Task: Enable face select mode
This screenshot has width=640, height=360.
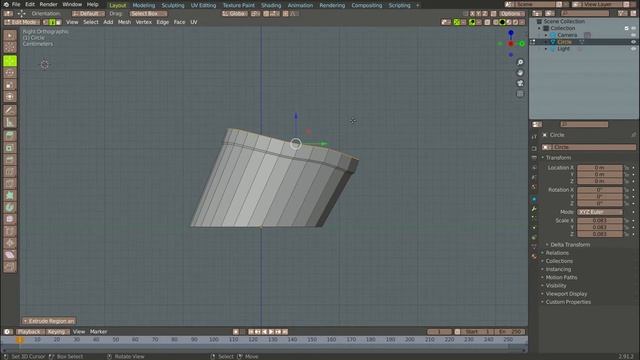Action: click(58, 22)
